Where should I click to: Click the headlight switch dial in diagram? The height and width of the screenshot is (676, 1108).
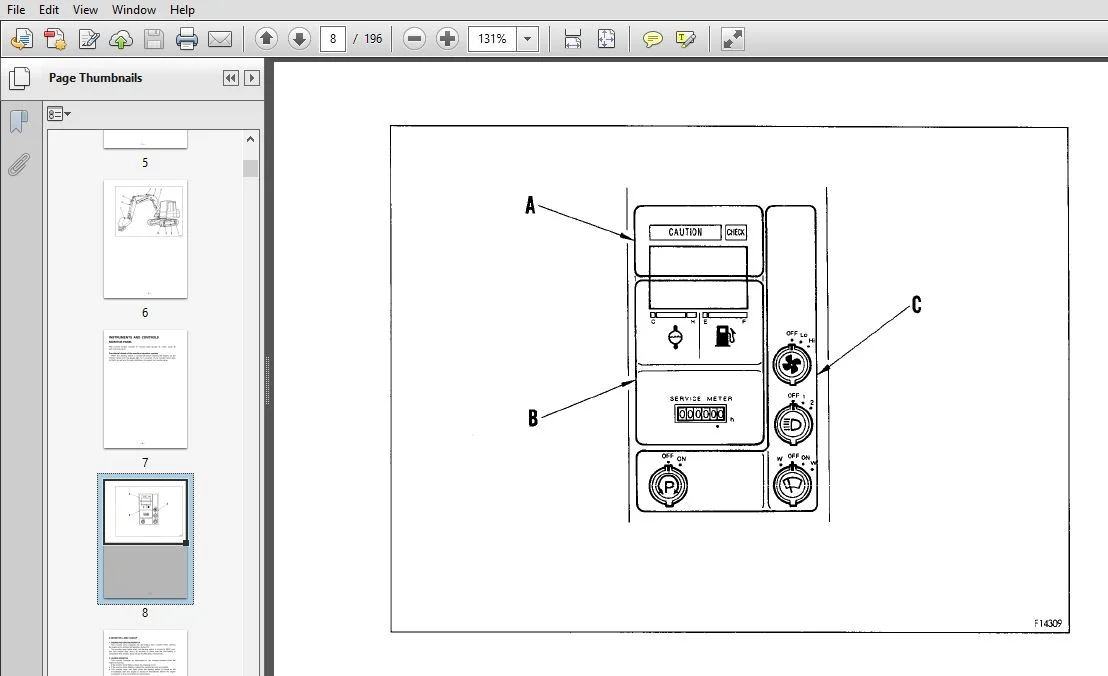(793, 425)
